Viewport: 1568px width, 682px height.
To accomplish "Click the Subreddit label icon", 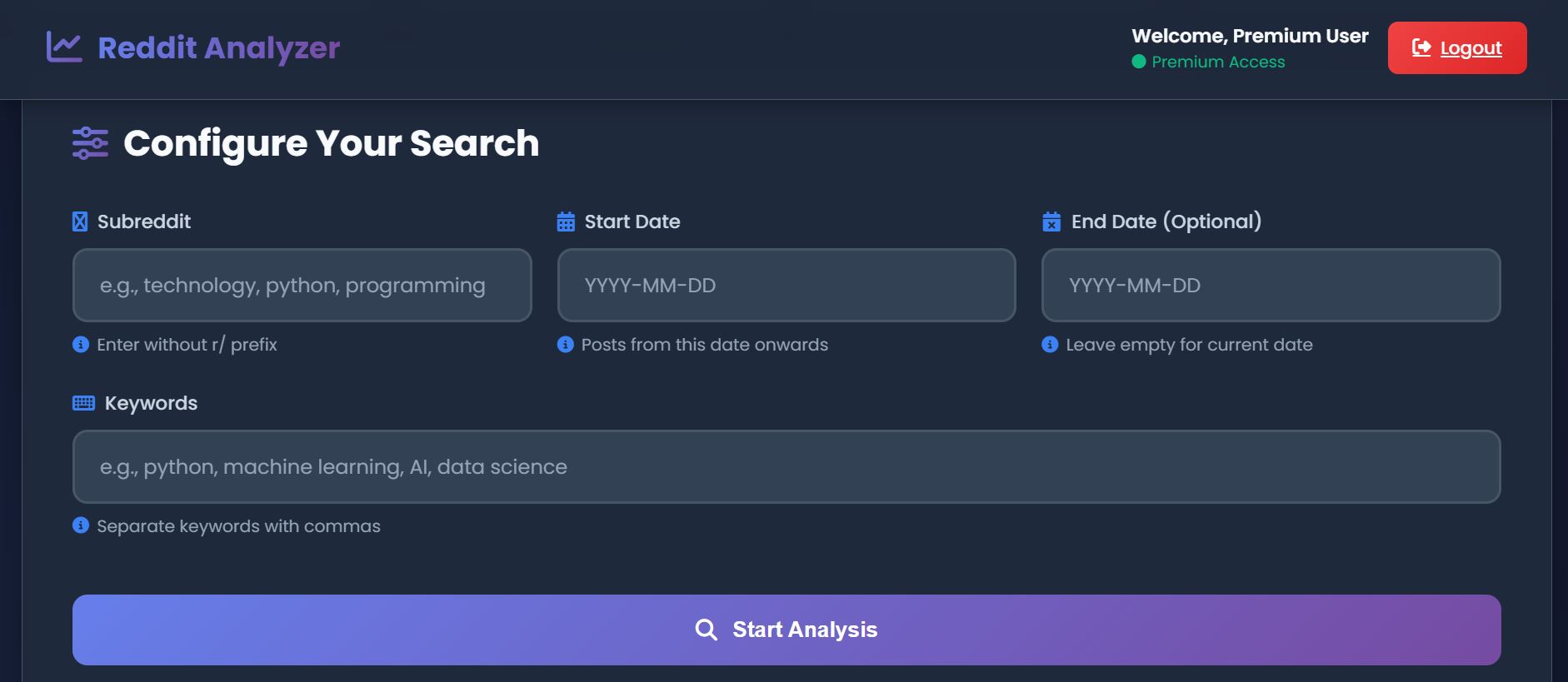I will [x=80, y=222].
